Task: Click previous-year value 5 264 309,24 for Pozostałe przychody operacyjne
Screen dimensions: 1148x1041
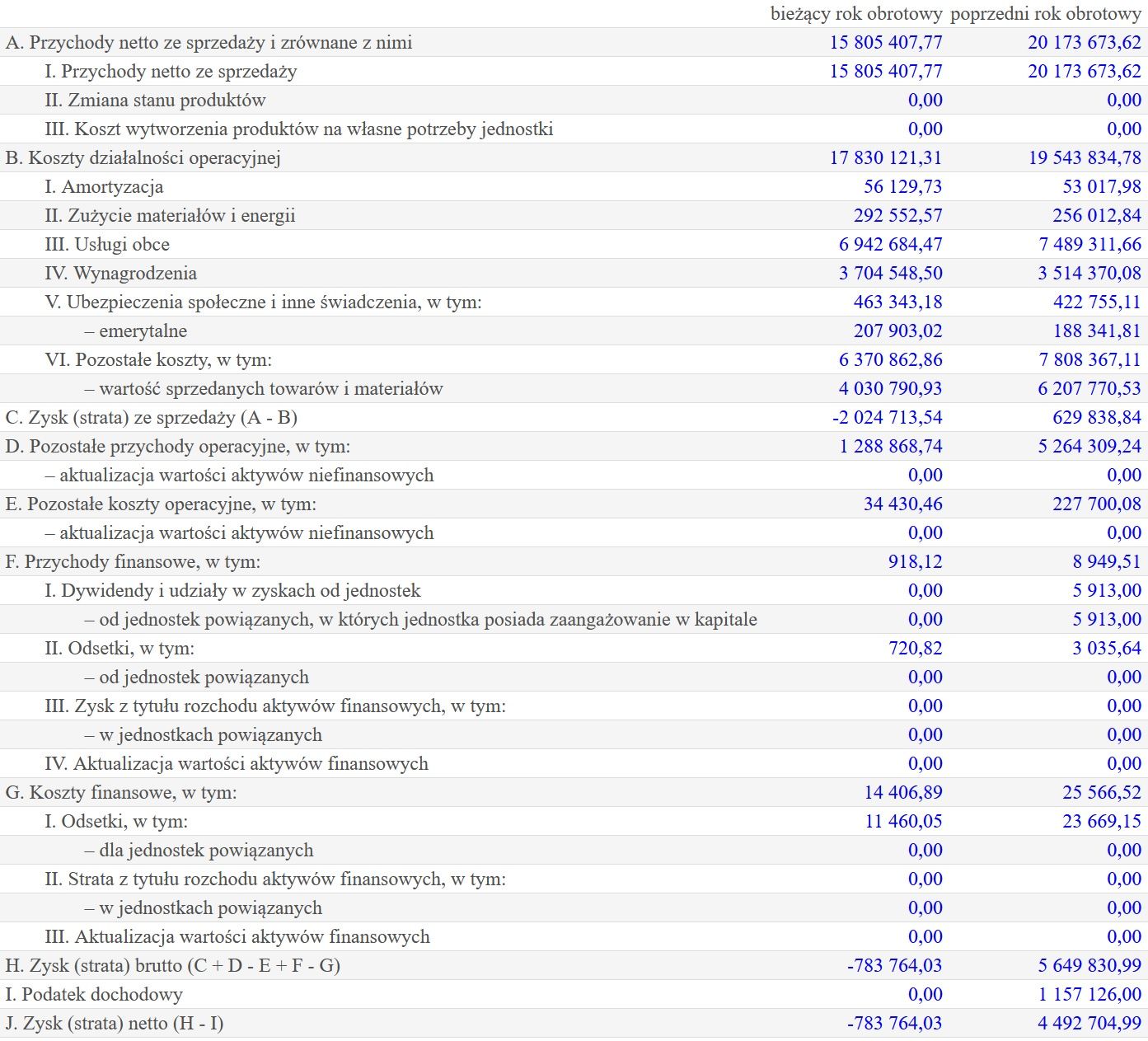Action: (x=1089, y=447)
